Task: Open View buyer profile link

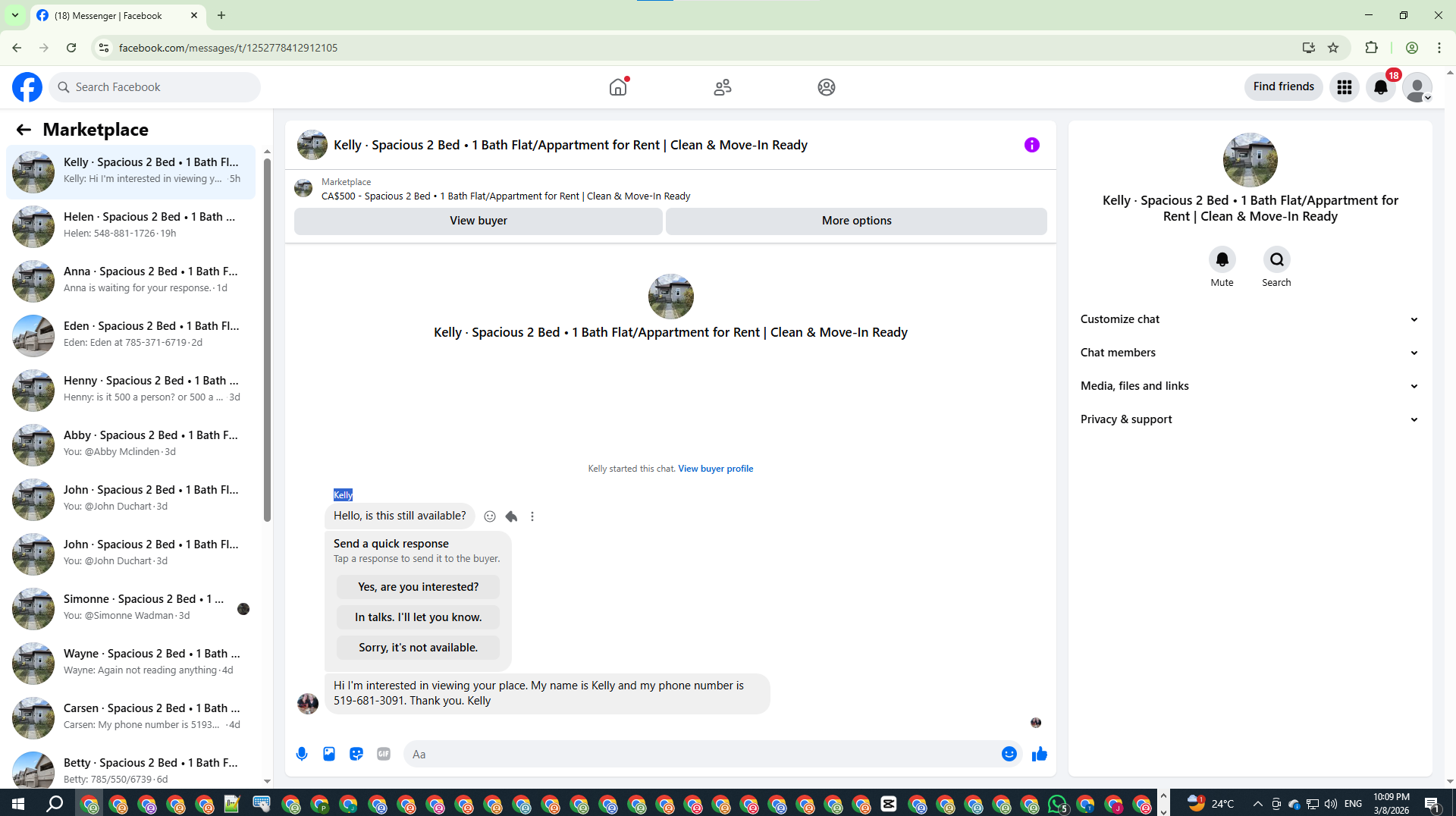Action: (x=715, y=469)
